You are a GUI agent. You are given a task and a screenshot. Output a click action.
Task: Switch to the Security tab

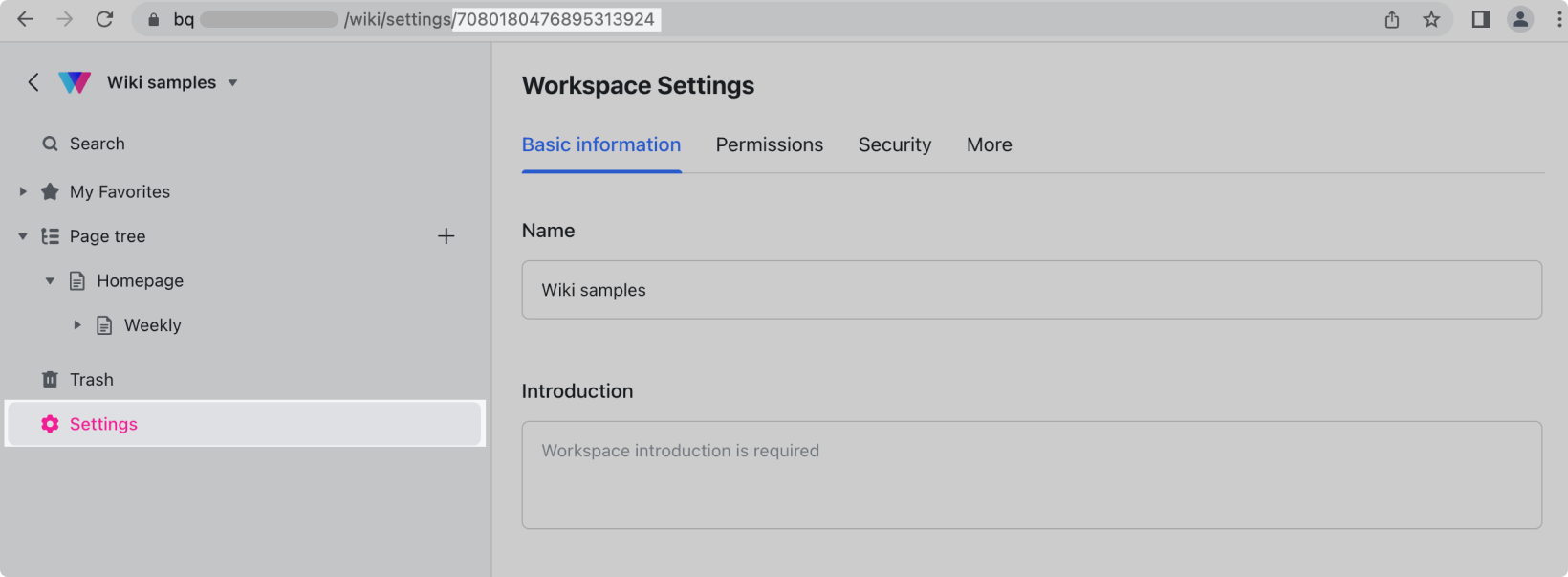pyautogui.click(x=894, y=144)
